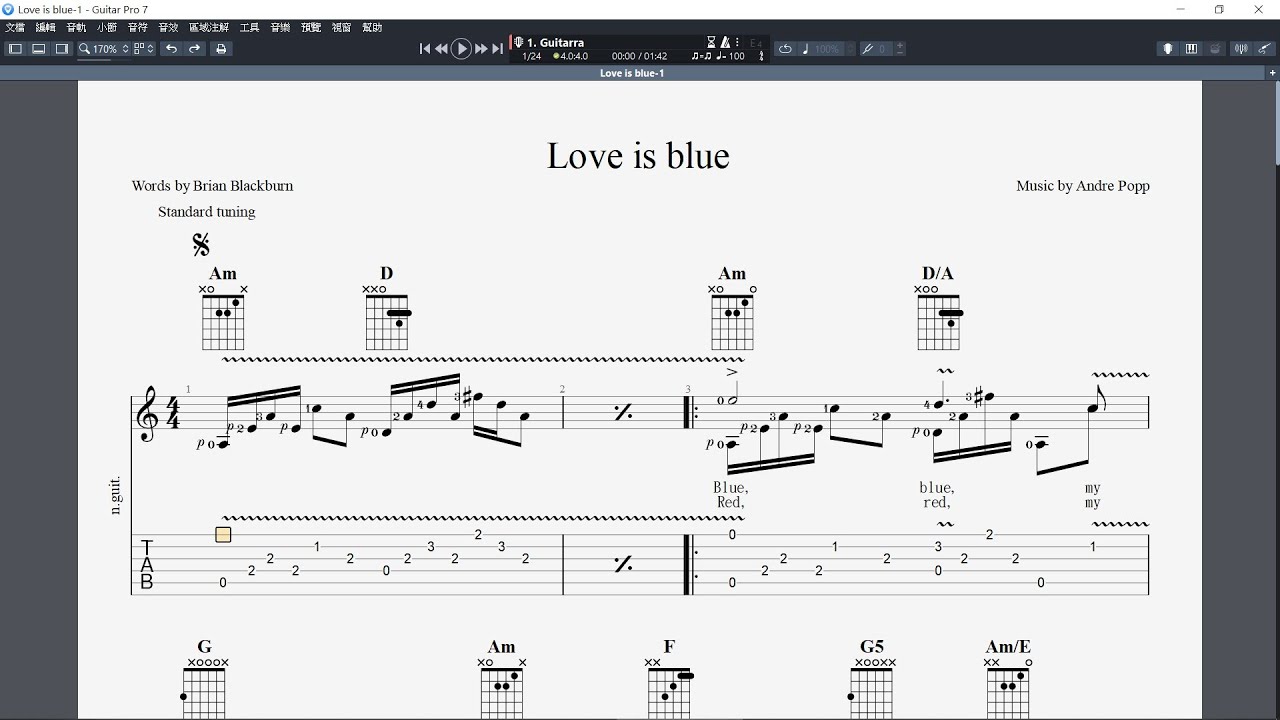Click the Love is blue title text
The width and height of the screenshot is (1280, 720).
click(638, 156)
